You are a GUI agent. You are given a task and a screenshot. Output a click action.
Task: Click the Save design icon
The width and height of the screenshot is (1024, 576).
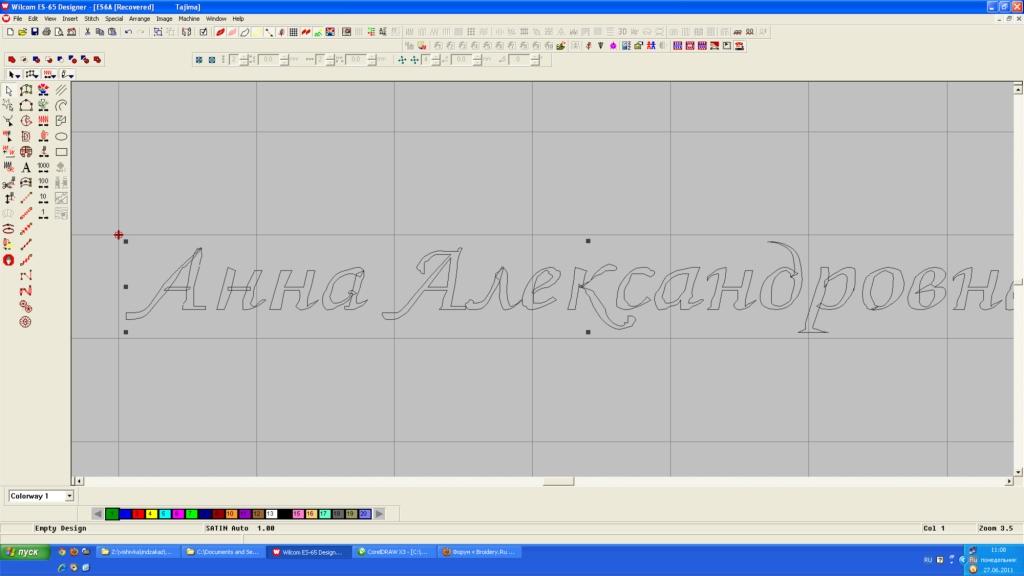click(34, 32)
